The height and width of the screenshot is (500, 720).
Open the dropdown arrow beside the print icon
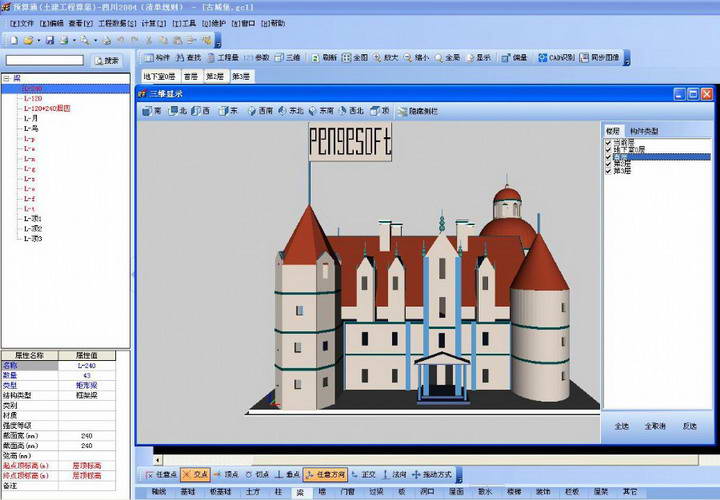pyautogui.click(x=74, y=41)
